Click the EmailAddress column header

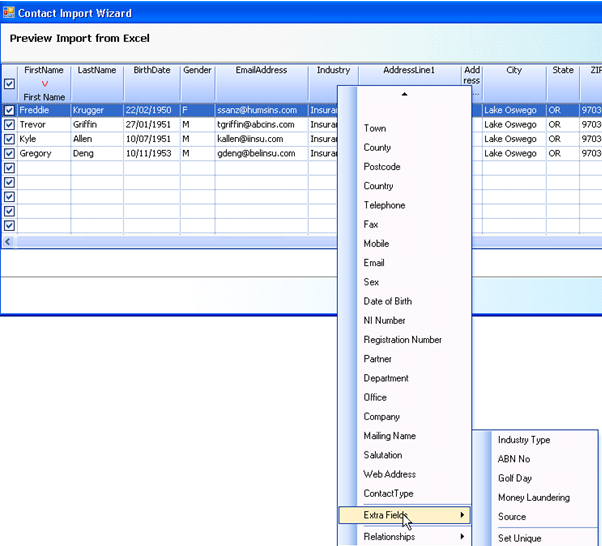(261, 83)
